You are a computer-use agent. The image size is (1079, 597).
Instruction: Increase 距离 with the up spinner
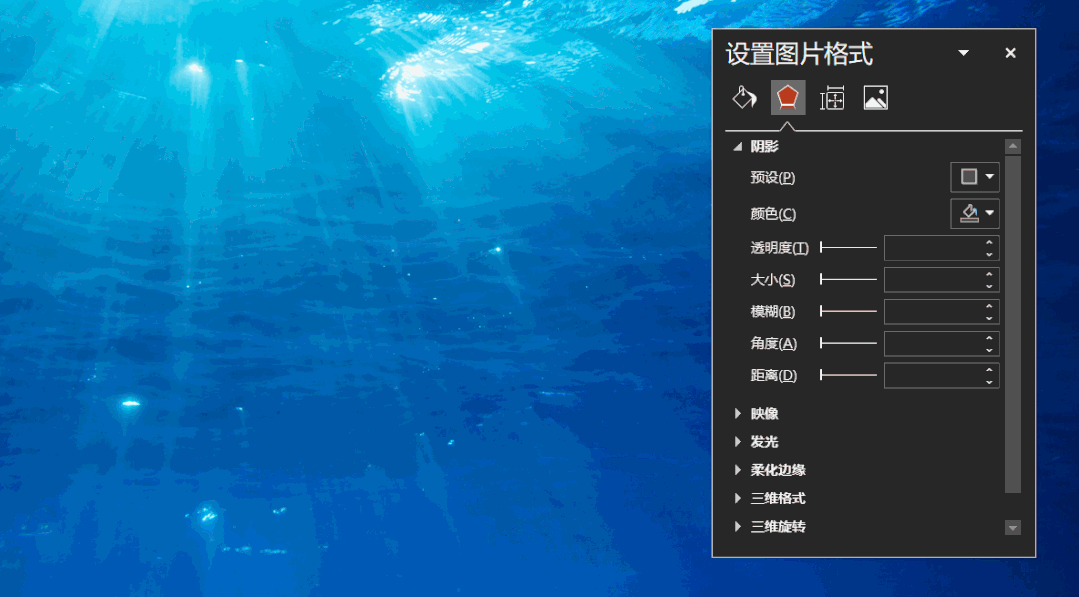990,369
